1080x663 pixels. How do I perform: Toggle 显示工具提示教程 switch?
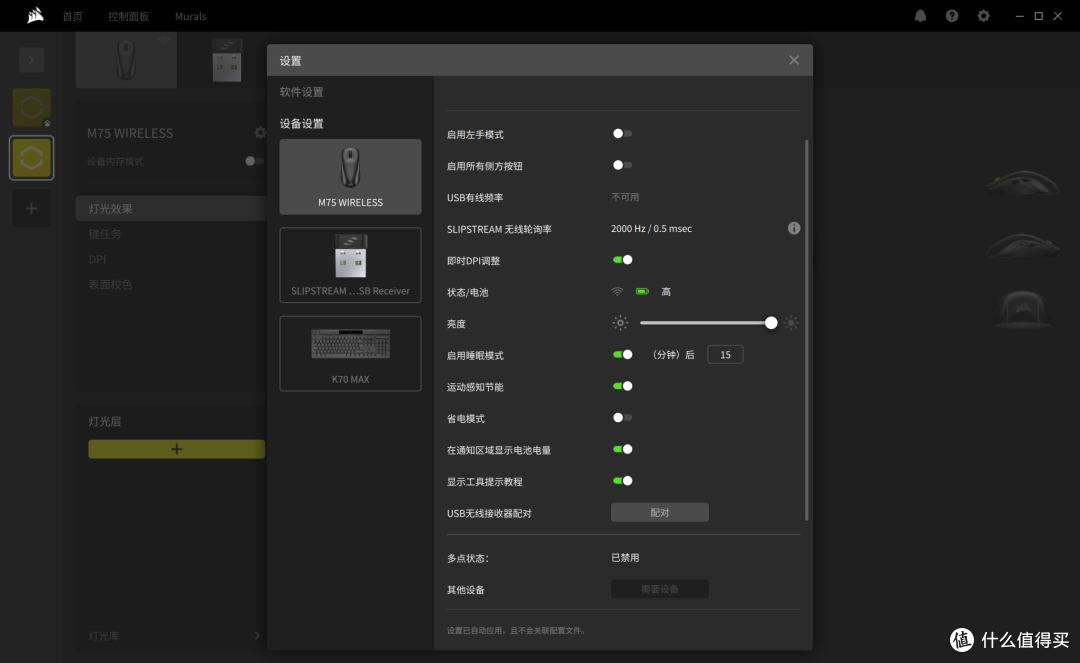pyautogui.click(x=622, y=481)
